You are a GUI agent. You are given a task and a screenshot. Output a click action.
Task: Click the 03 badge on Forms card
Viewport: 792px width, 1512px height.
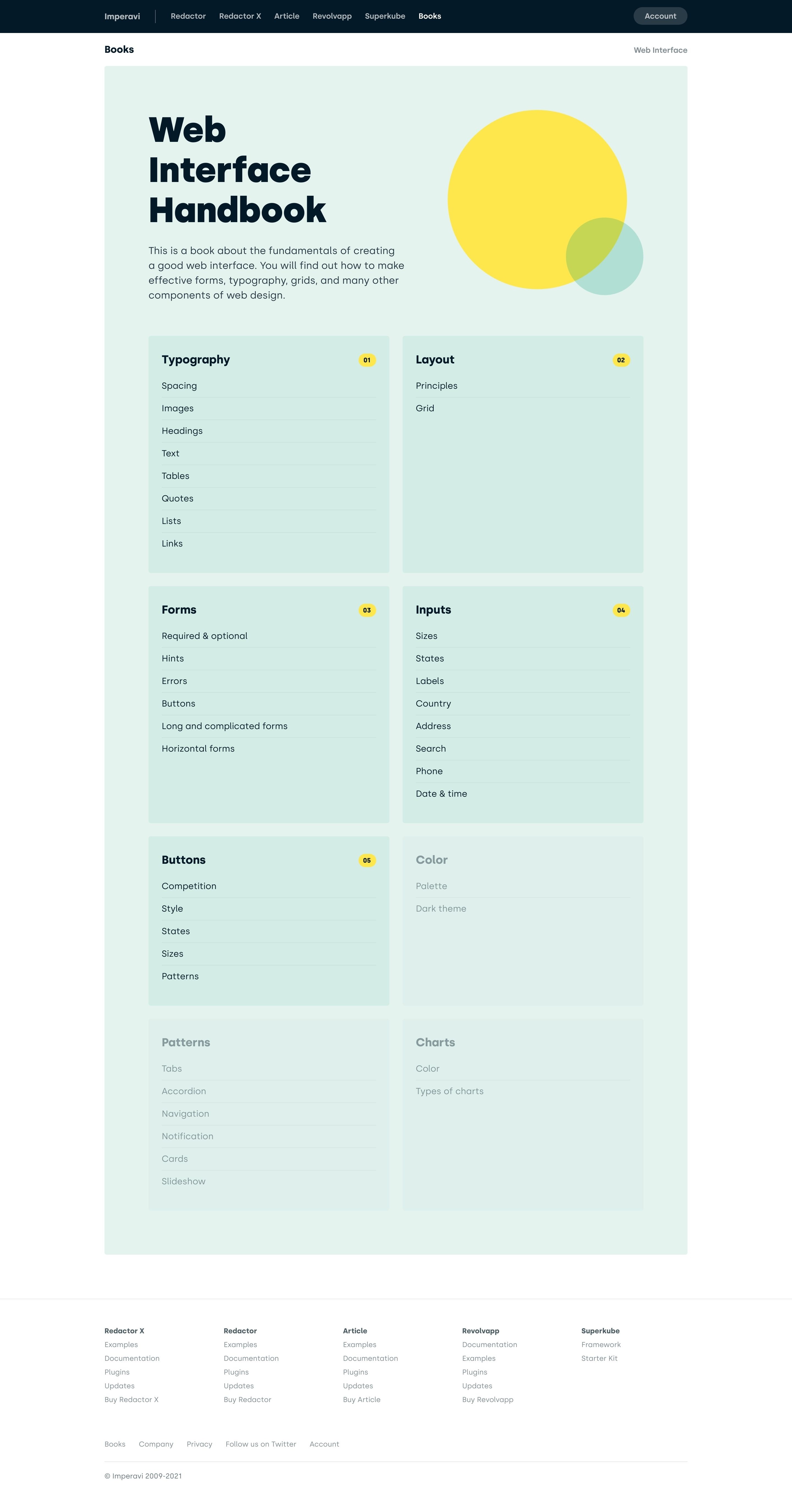click(367, 610)
